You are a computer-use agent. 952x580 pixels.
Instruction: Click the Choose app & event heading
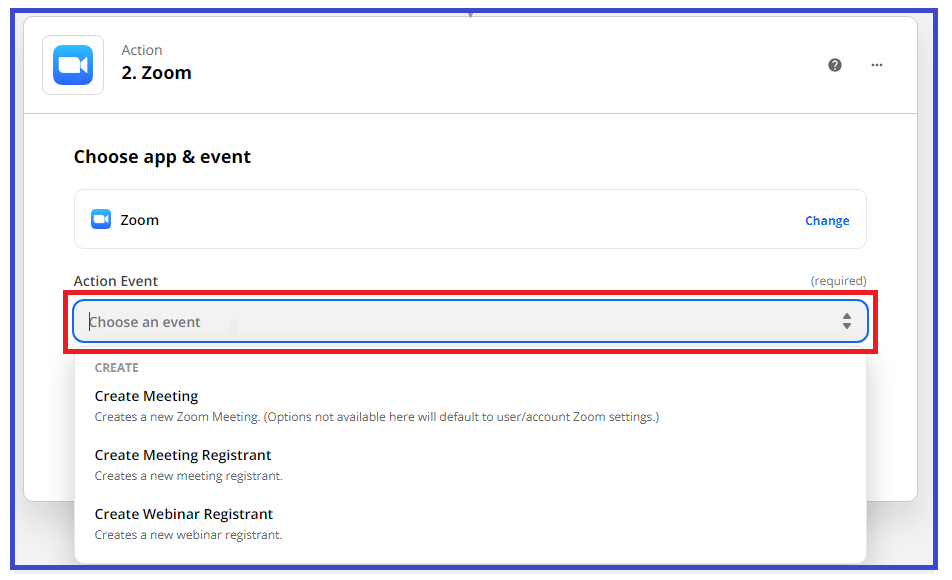pos(162,157)
